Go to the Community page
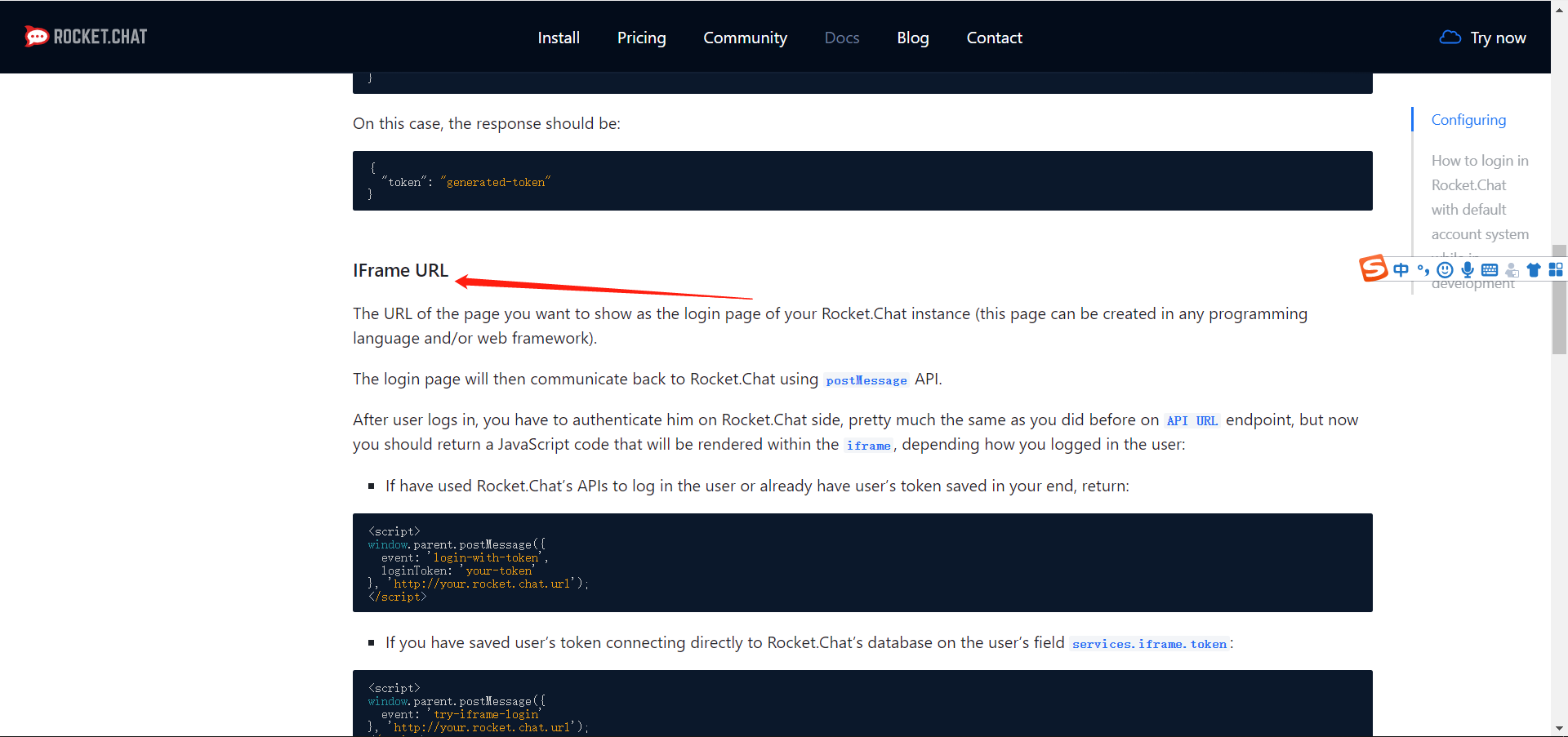 [745, 38]
